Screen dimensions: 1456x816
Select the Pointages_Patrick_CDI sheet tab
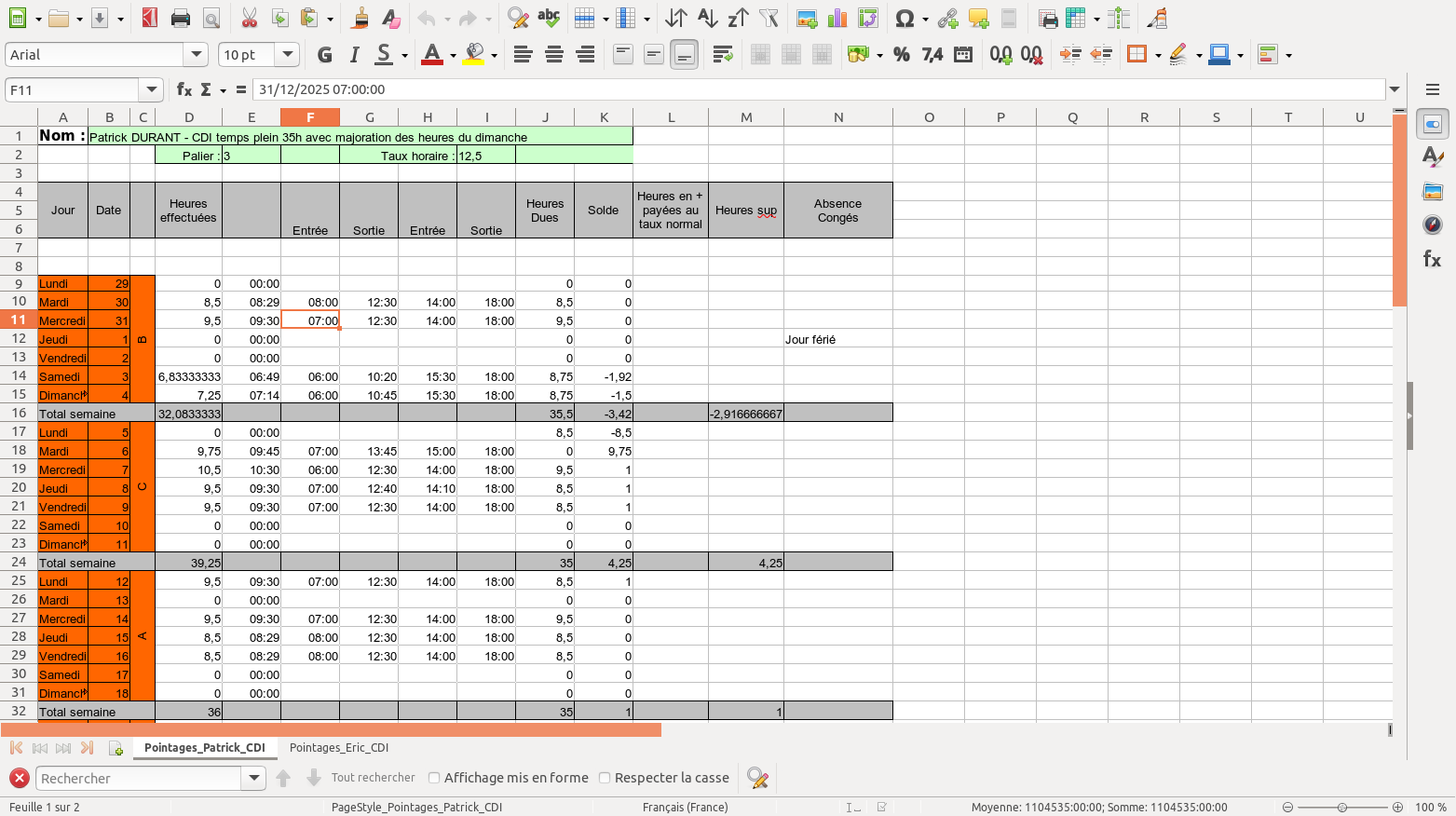pyautogui.click(x=205, y=747)
